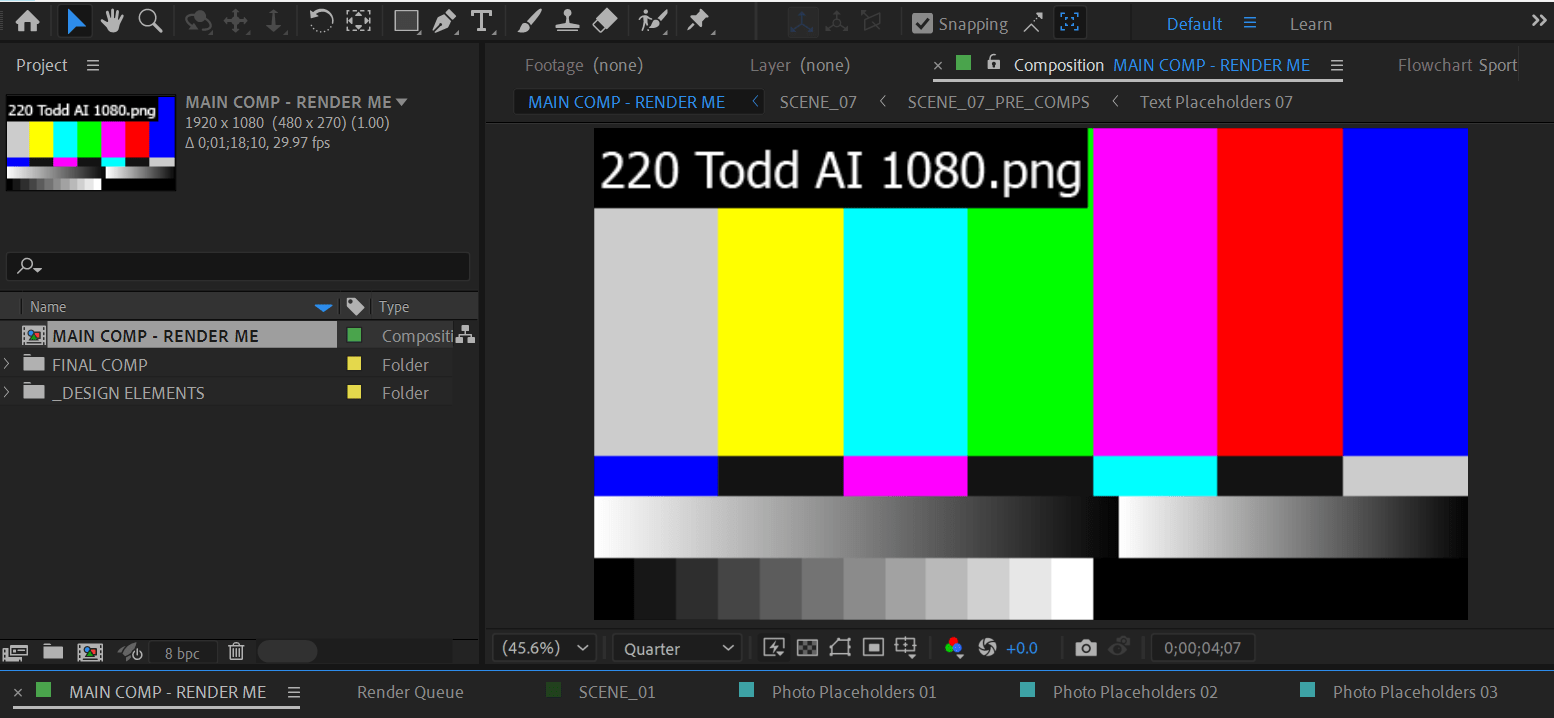
Task: Open the Quarter resolution dropdown
Action: click(x=676, y=648)
